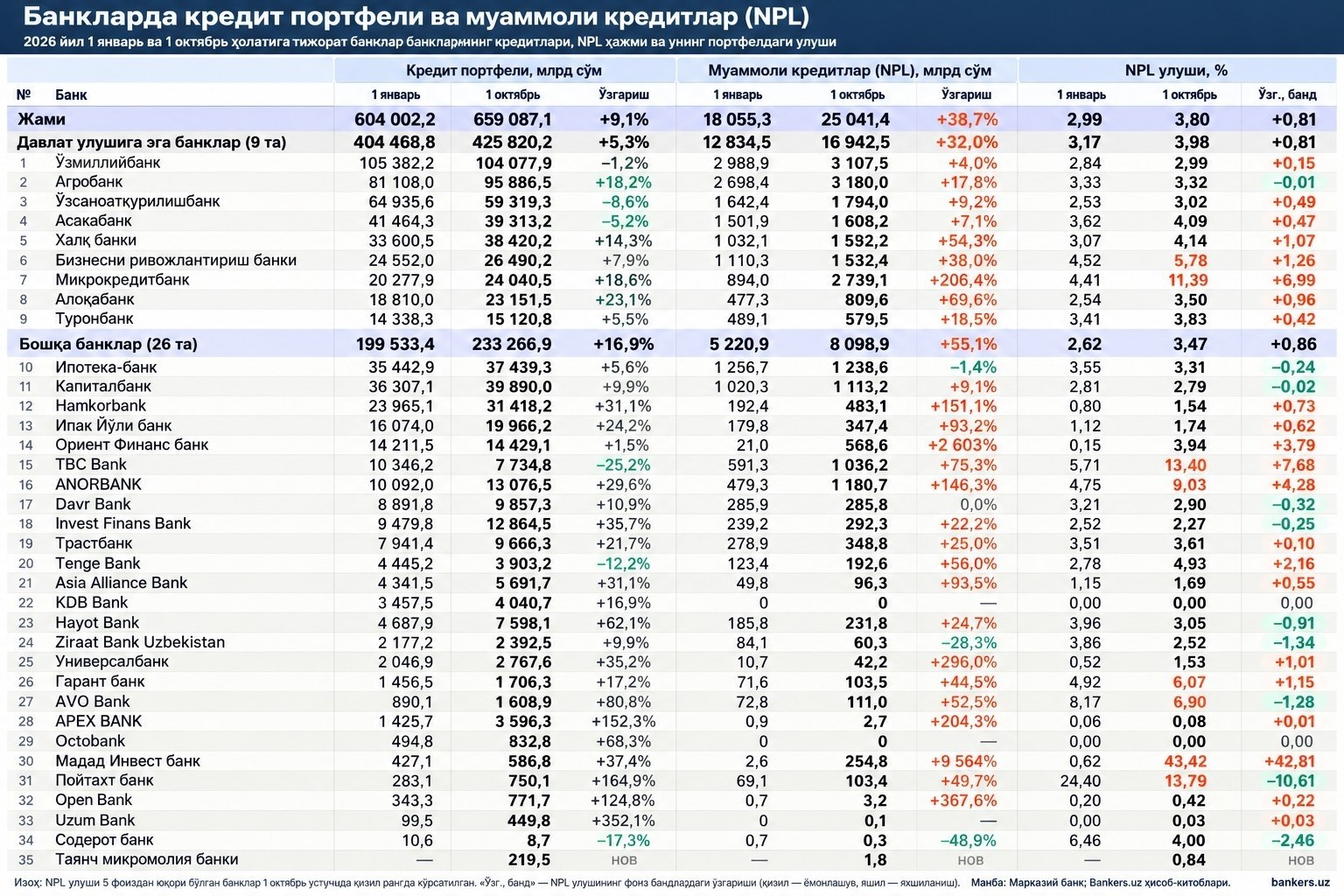This screenshot has width=1344, height=896.
Task: Click the Ориент Финанс банк +2 603% value
Action: coord(962,445)
